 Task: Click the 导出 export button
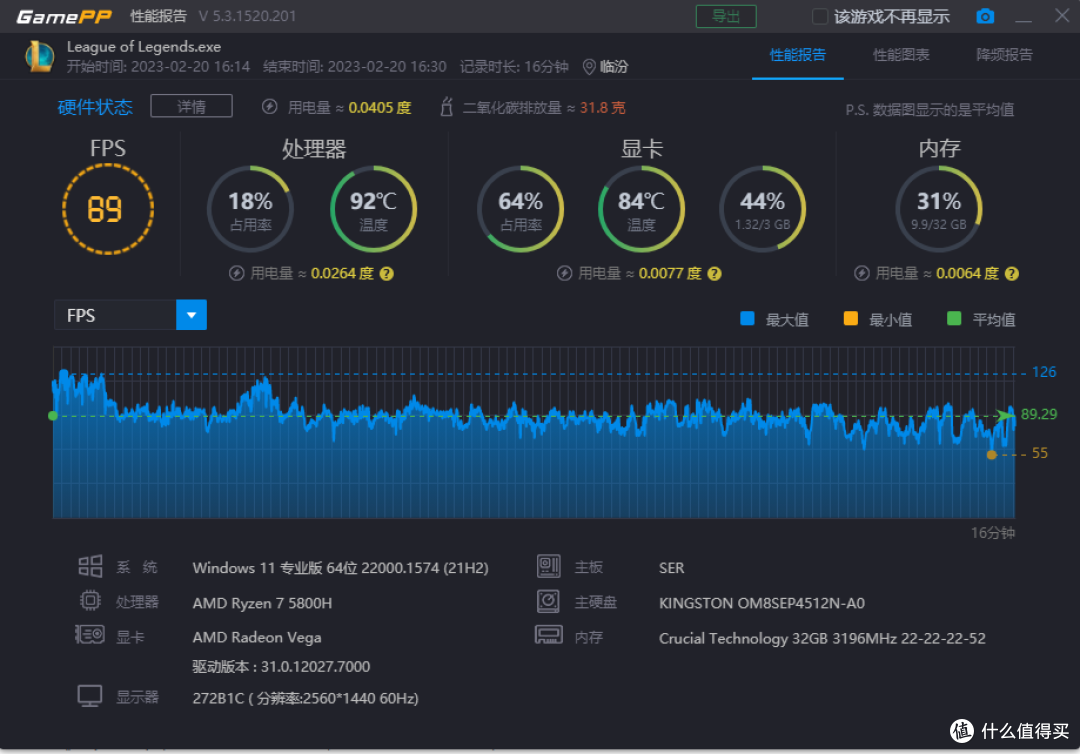tap(726, 17)
